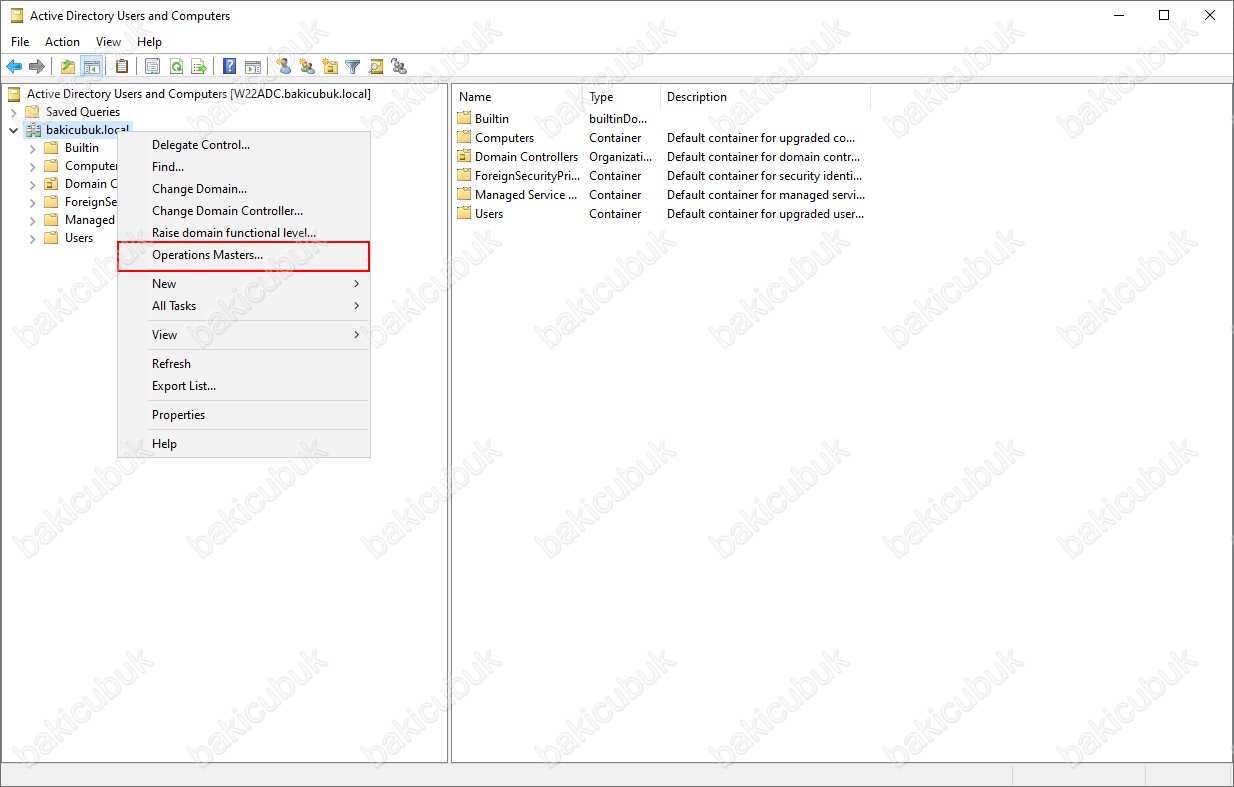Click ForeignSecurityPri... folder icon in list
This screenshot has width=1234, height=787.
point(464,176)
